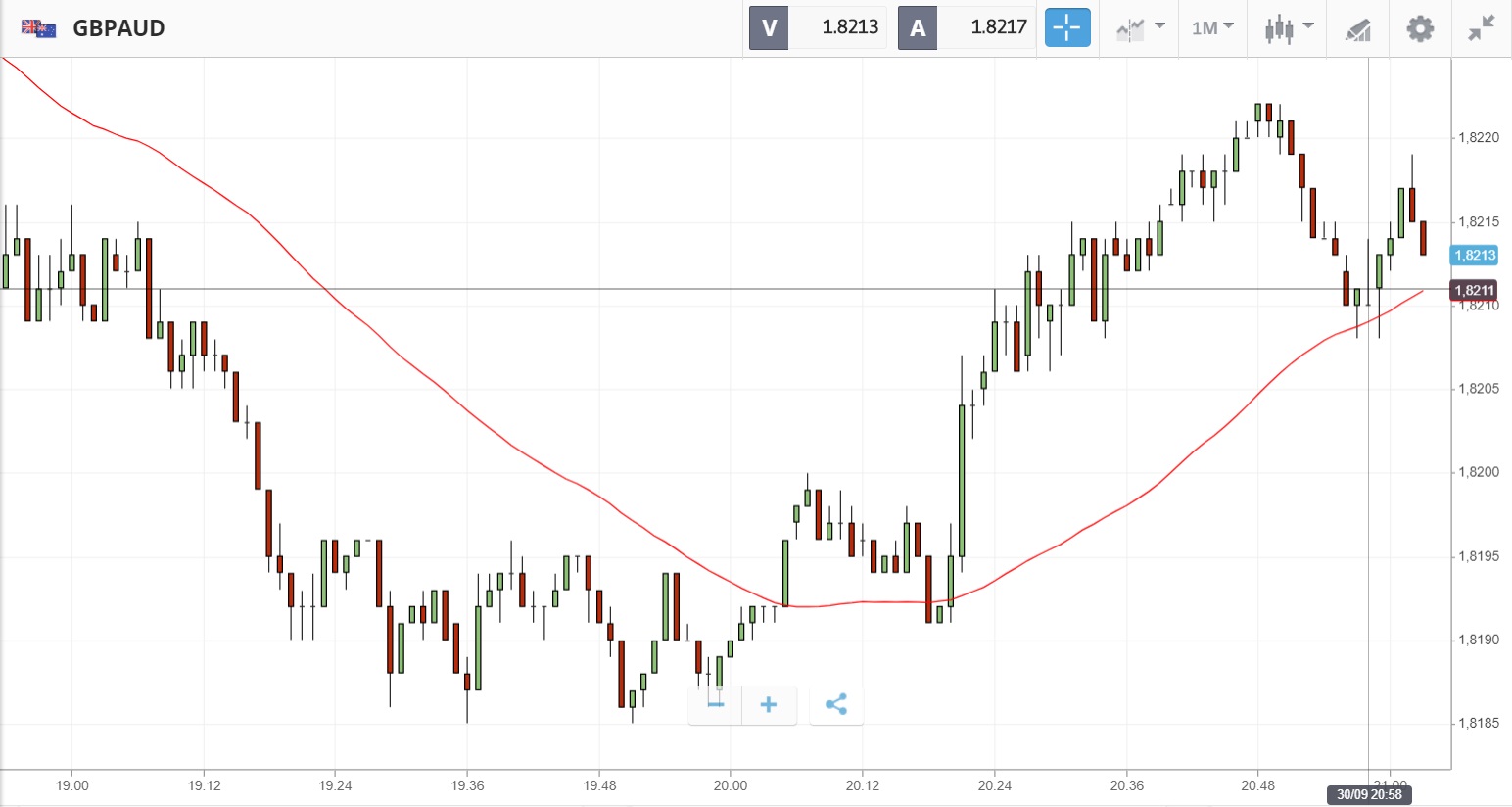Screen dimensions: 1512x807
Task: Open chart settings gear
Action: 1420,28
